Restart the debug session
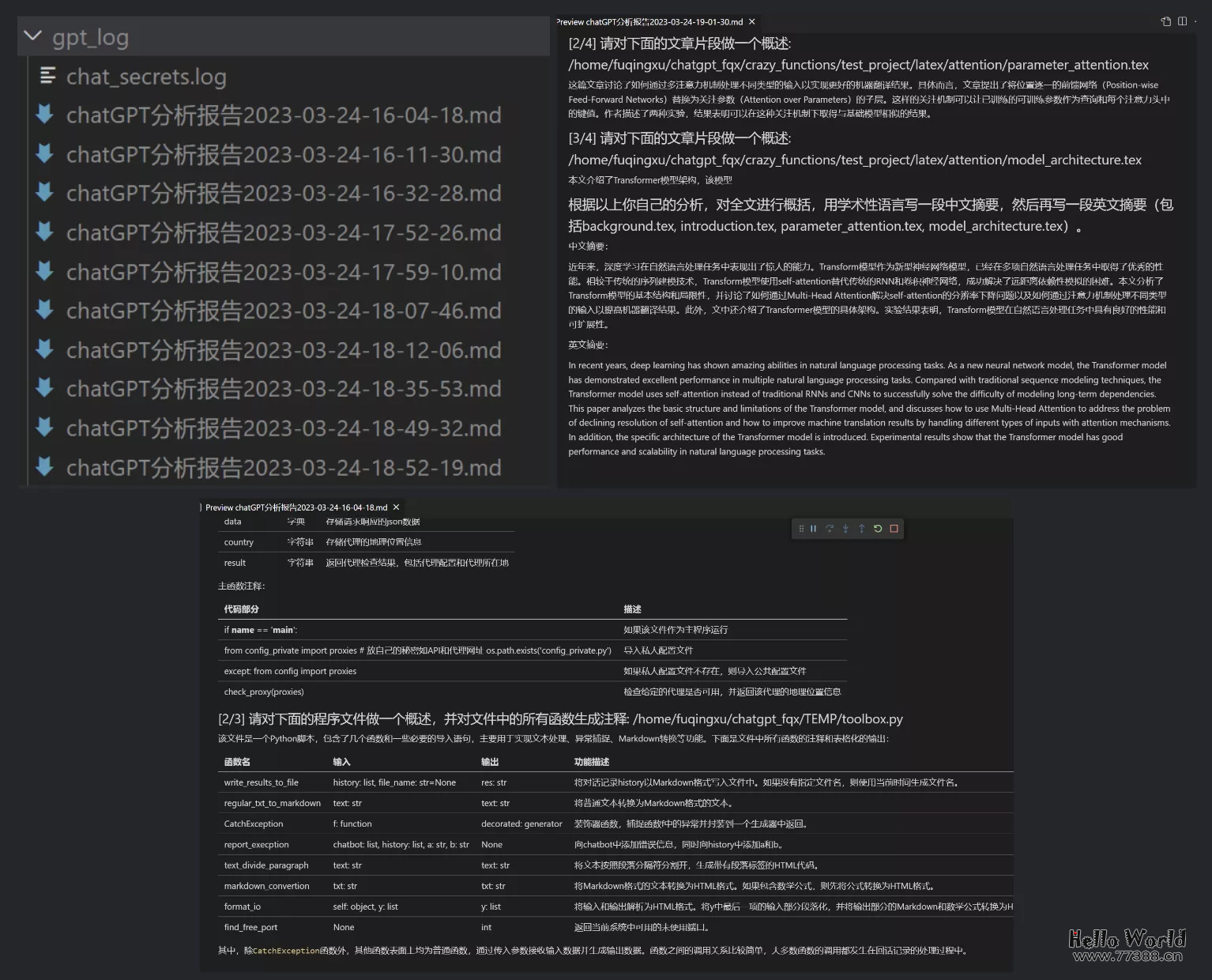Screen dimensions: 1212x980 878,529
